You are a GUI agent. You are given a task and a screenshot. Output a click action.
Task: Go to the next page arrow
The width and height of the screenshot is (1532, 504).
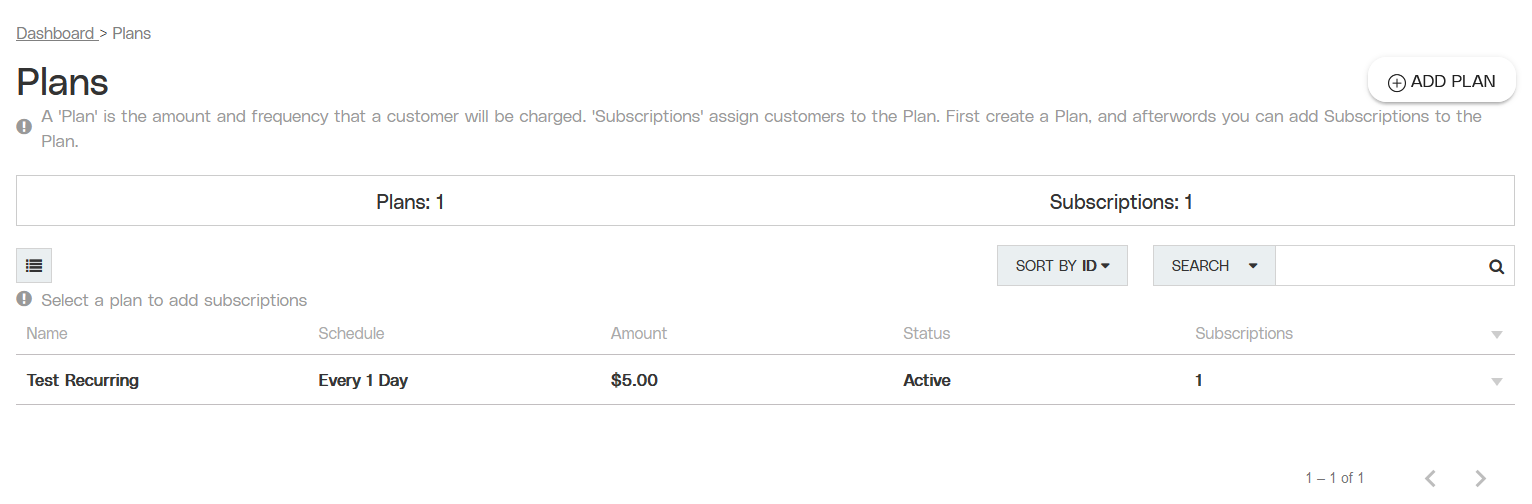coord(1481,478)
